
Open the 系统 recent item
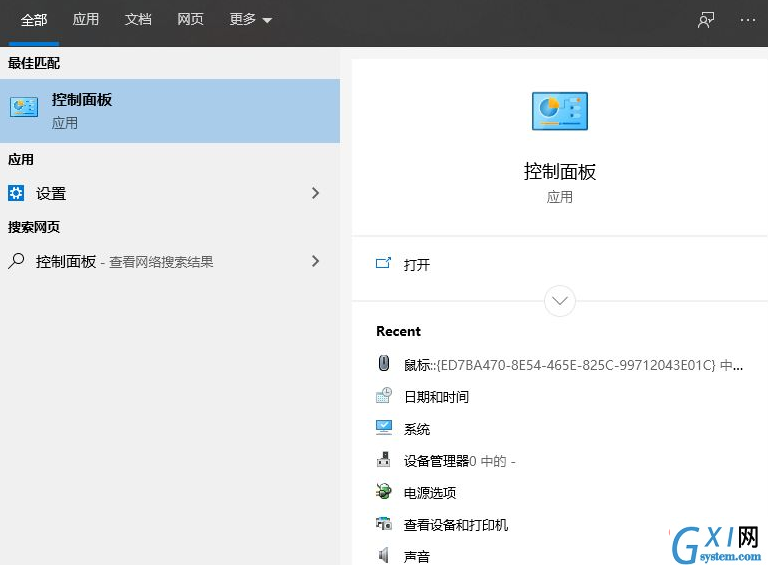pyautogui.click(x=416, y=429)
